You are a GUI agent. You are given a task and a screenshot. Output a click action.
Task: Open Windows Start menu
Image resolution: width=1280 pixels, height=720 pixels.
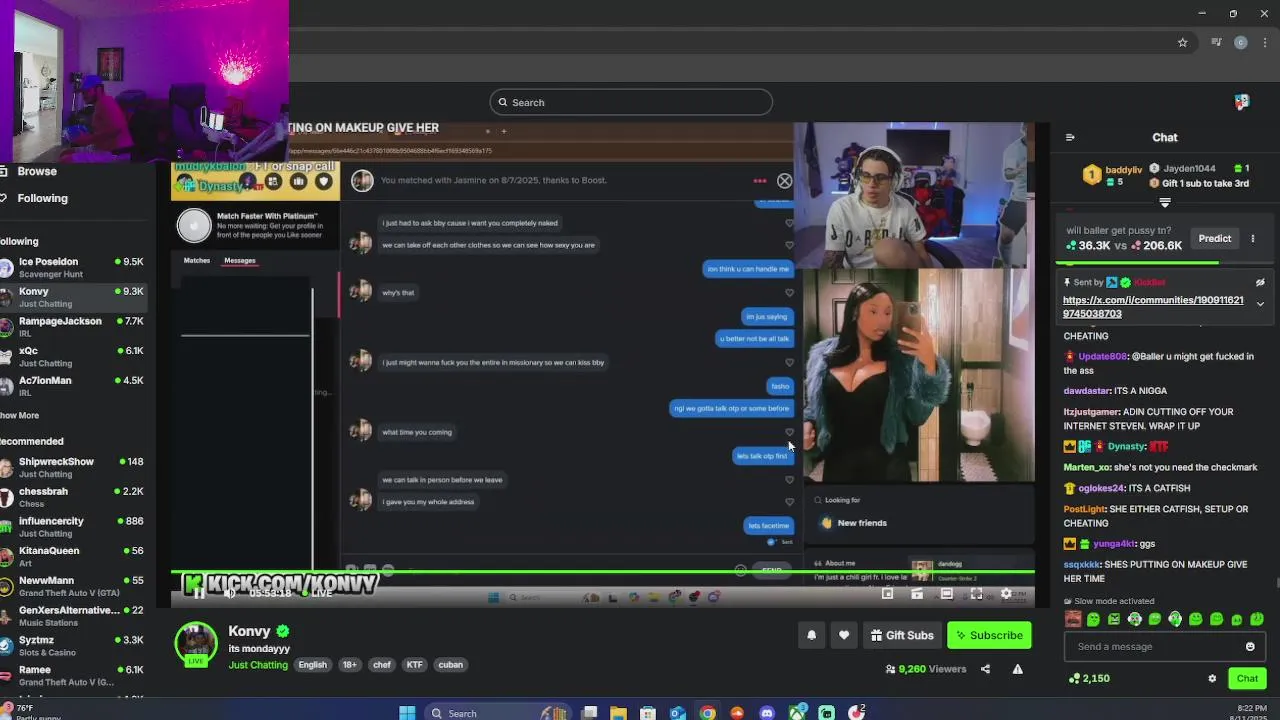pyautogui.click(x=407, y=713)
